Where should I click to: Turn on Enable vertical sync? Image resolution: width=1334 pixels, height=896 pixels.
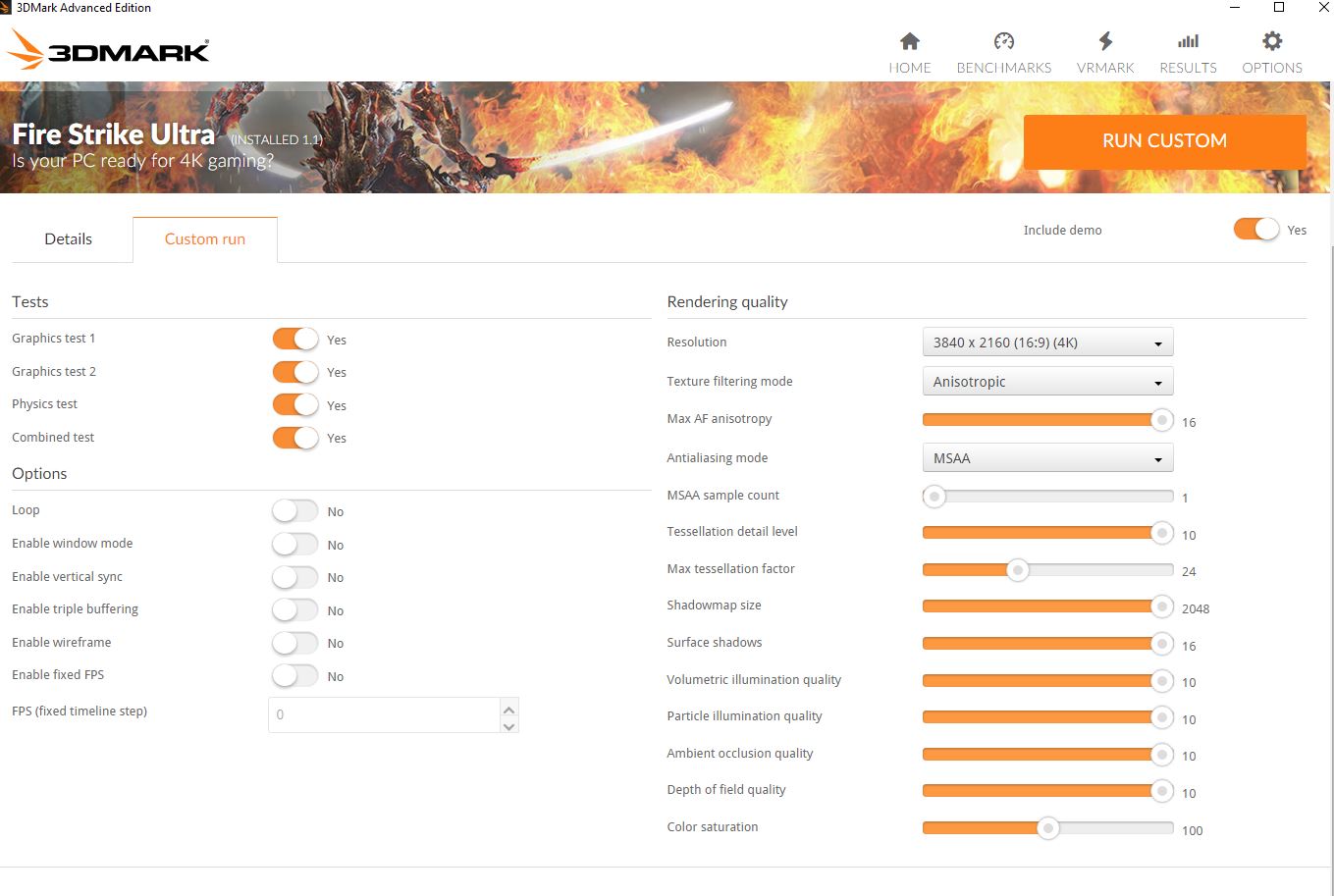click(x=295, y=577)
